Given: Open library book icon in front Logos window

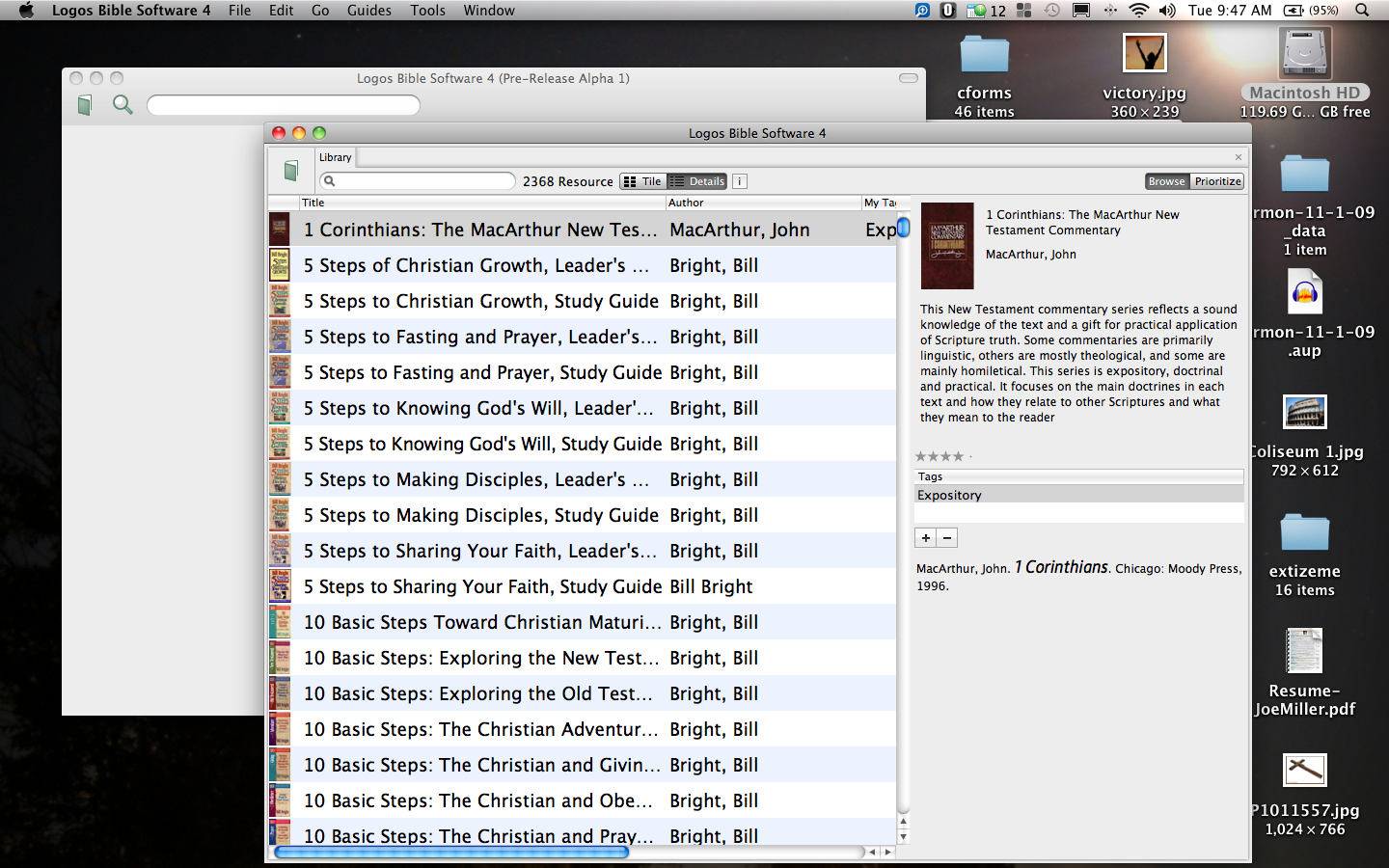Looking at the screenshot, I should [x=291, y=172].
